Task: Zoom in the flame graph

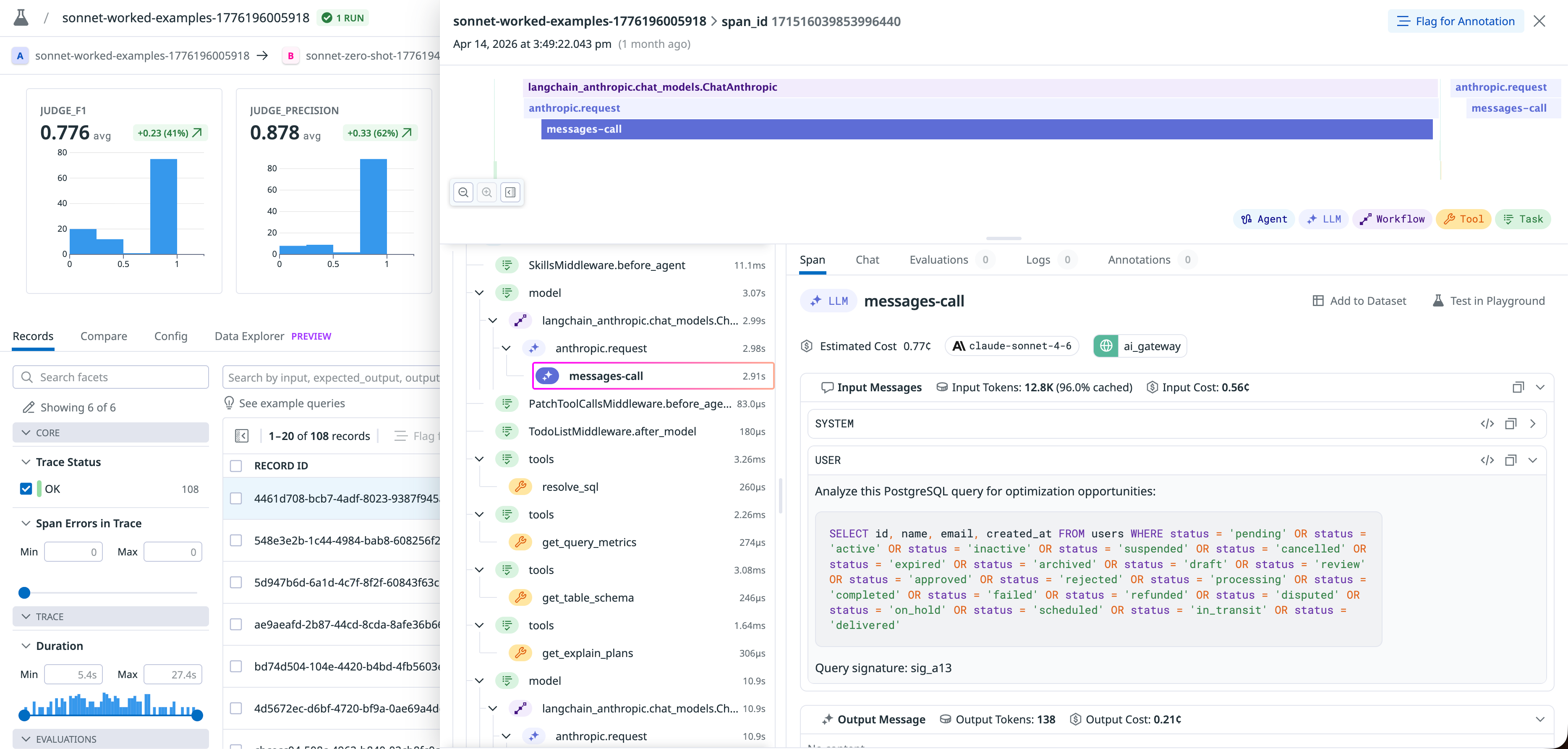Action: [x=487, y=192]
